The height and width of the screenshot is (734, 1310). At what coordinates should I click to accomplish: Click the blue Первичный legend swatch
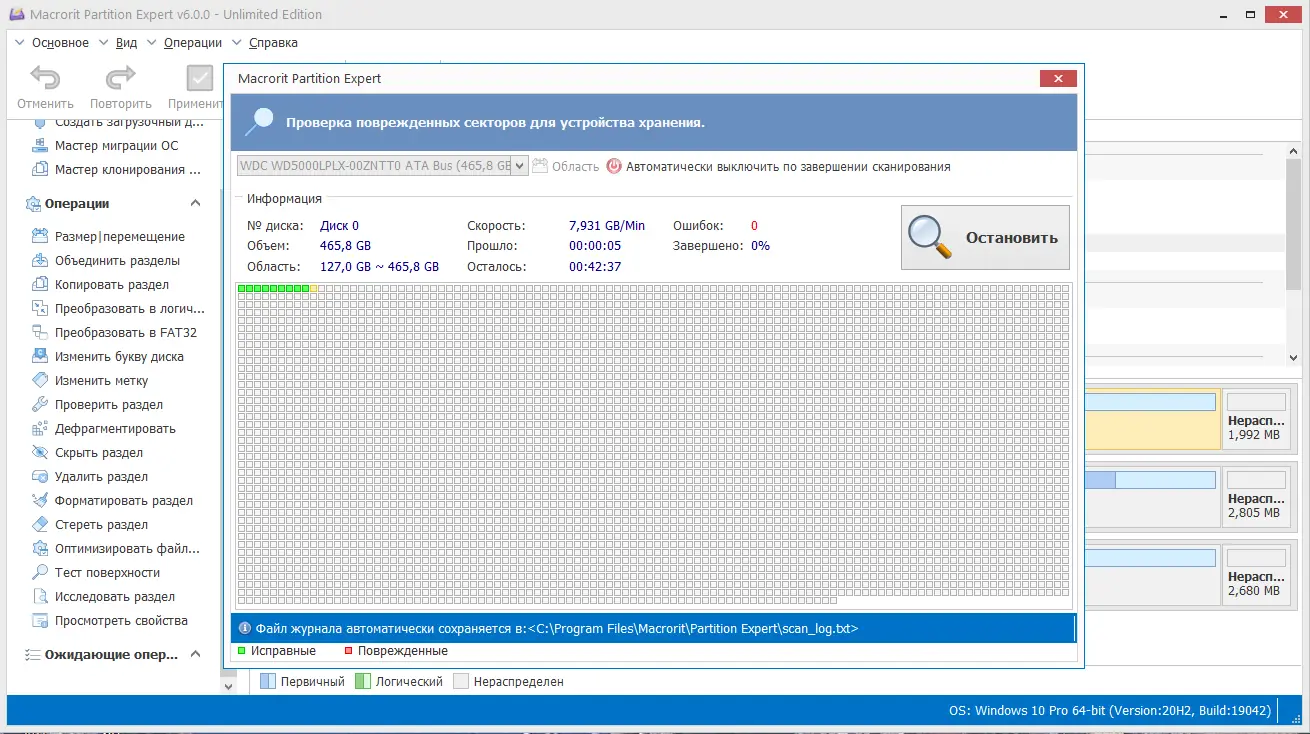(268, 681)
